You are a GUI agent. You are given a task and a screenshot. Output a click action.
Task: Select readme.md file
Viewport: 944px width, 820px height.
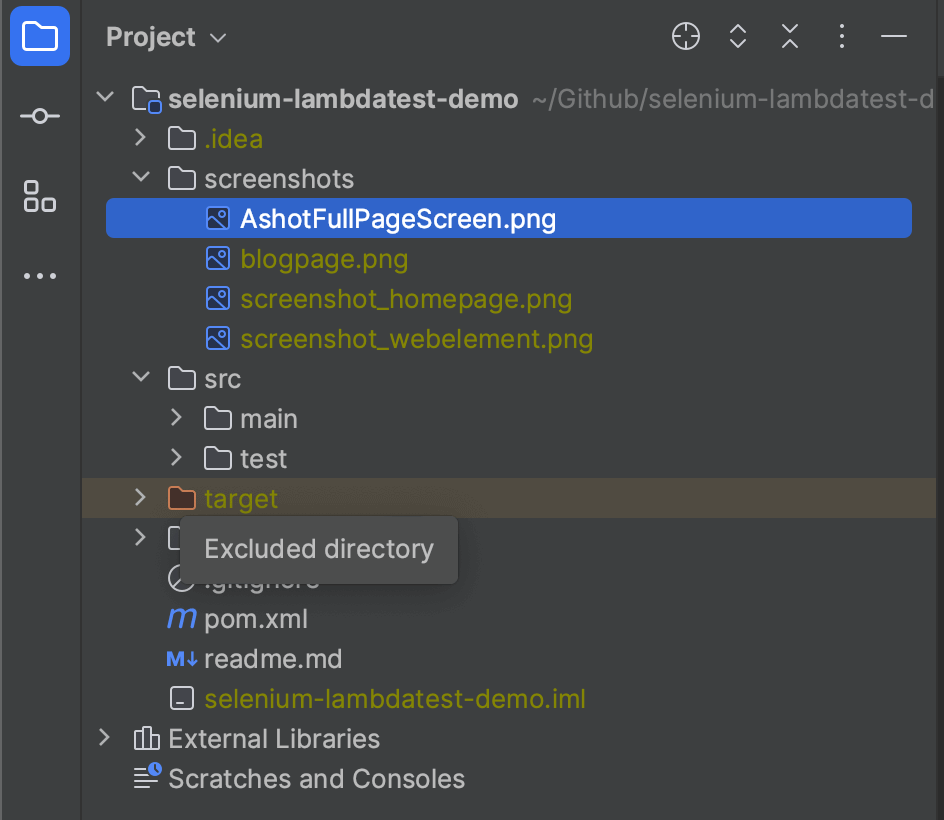[272, 659]
